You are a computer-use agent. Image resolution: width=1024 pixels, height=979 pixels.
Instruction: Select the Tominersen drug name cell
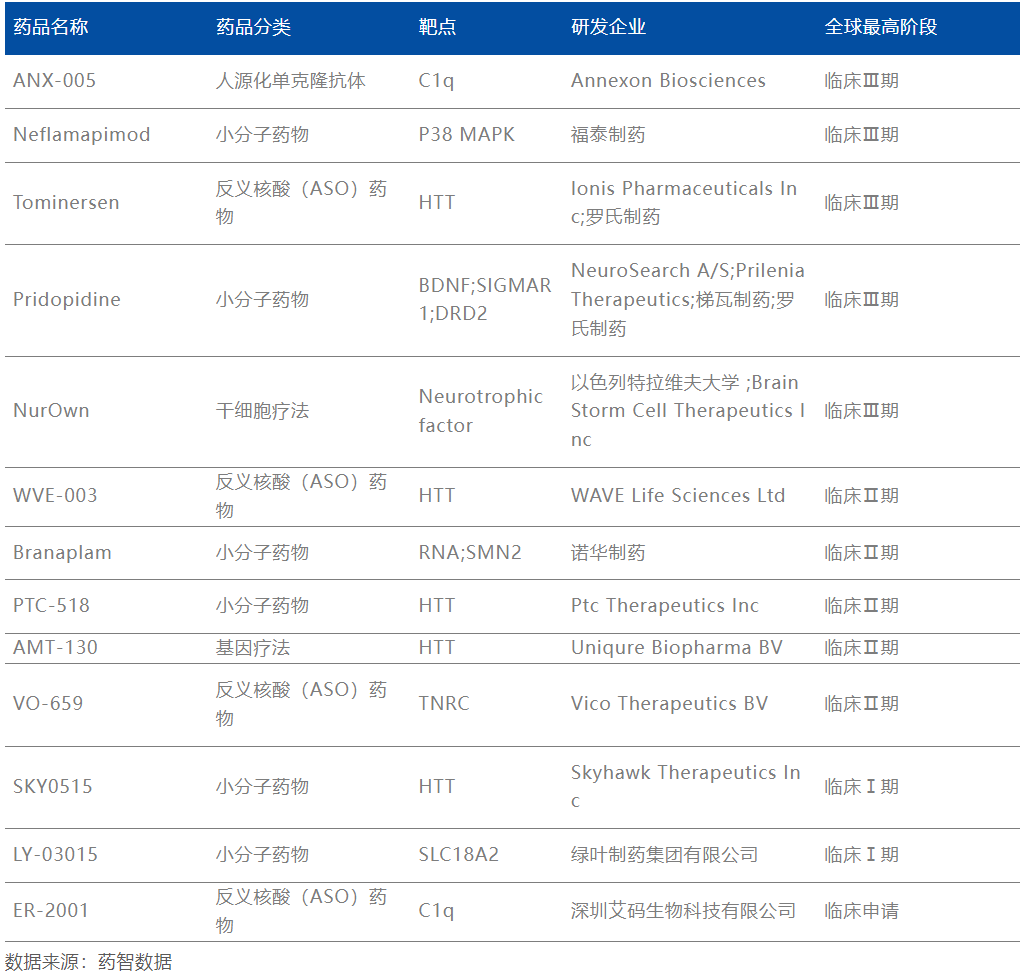tap(66, 202)
